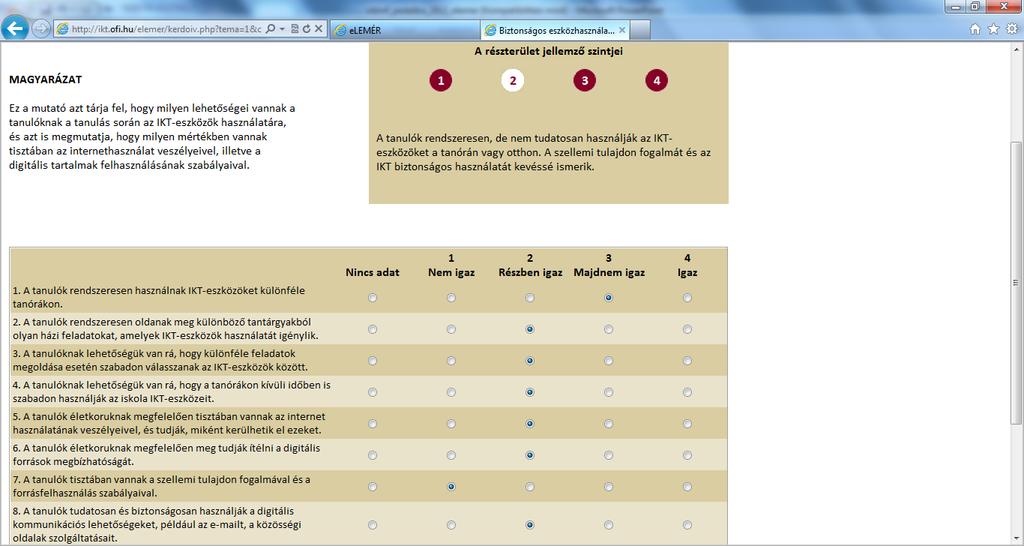The width and height of the screenshot is (1024, 546).
Task: Choose Majdnem igaz for question 4
Action: (x=609, y=393)
